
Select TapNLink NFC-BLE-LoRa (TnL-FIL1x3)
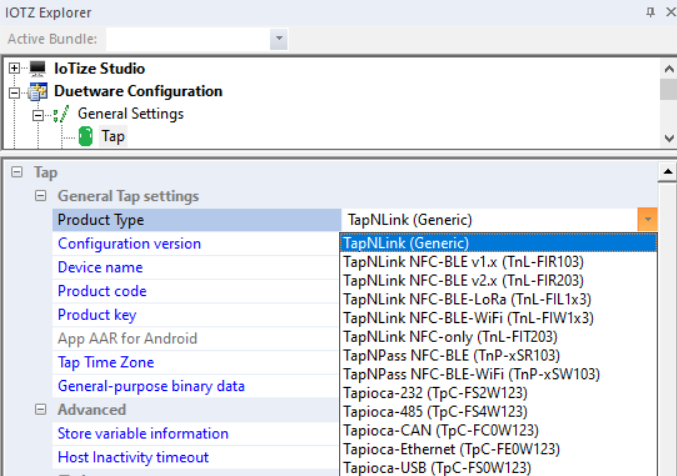point(498,299)
